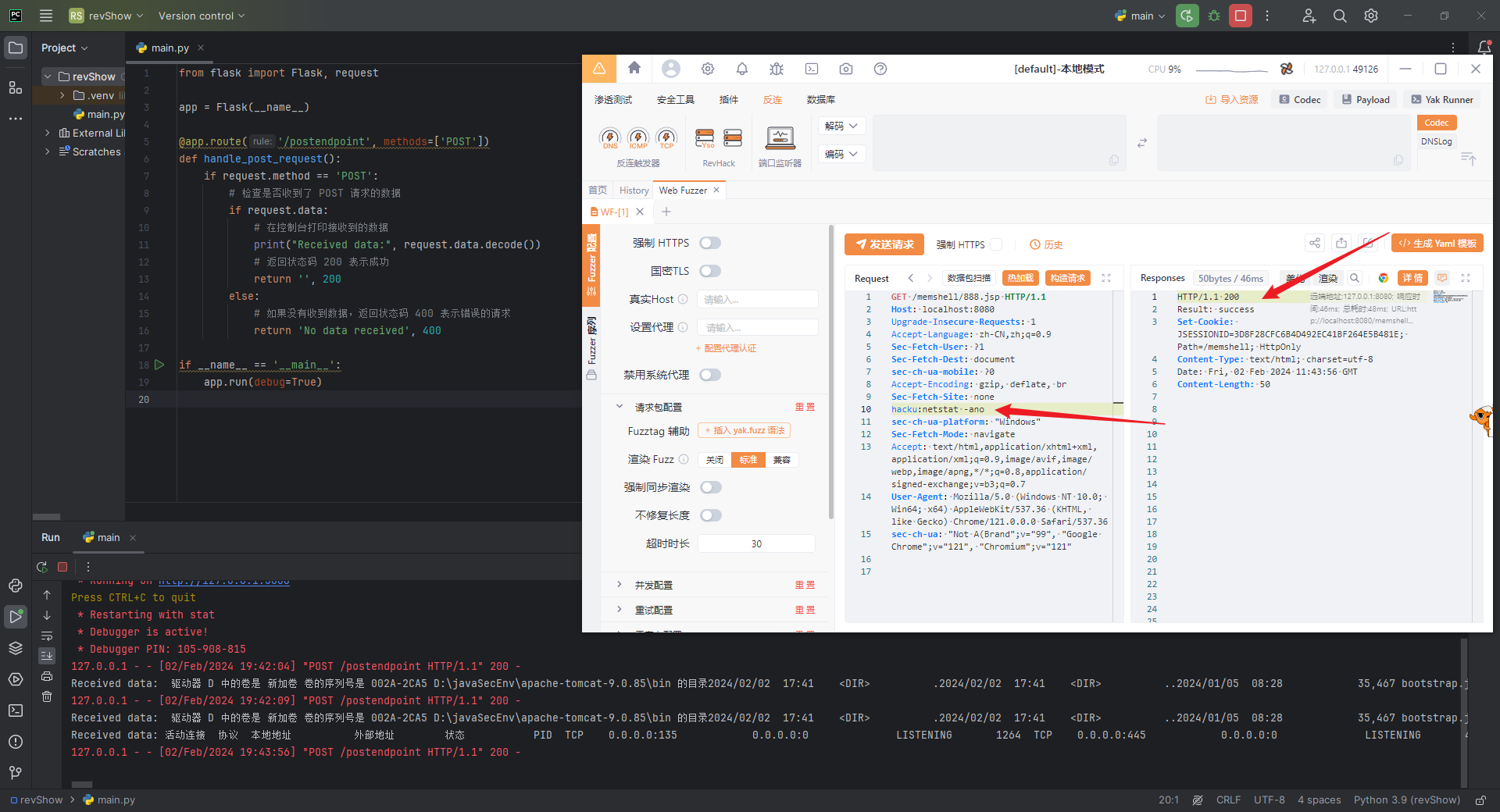Open PyCharm Python Packages layers icon
The height and width of the screenshot is (812, 1500).
[x=16, y=648]
